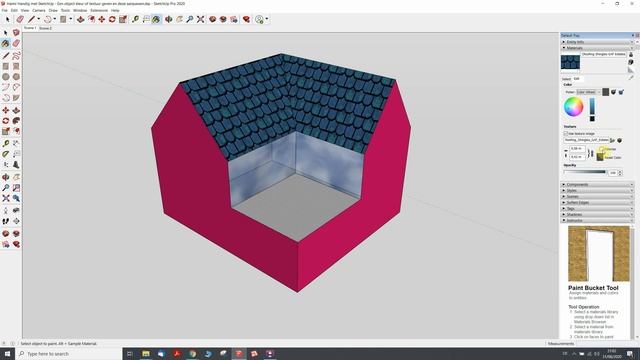Click Reset Color in texture section
Image resolution: width=640 pixels, height=360 pixels.
pos(613,157)
